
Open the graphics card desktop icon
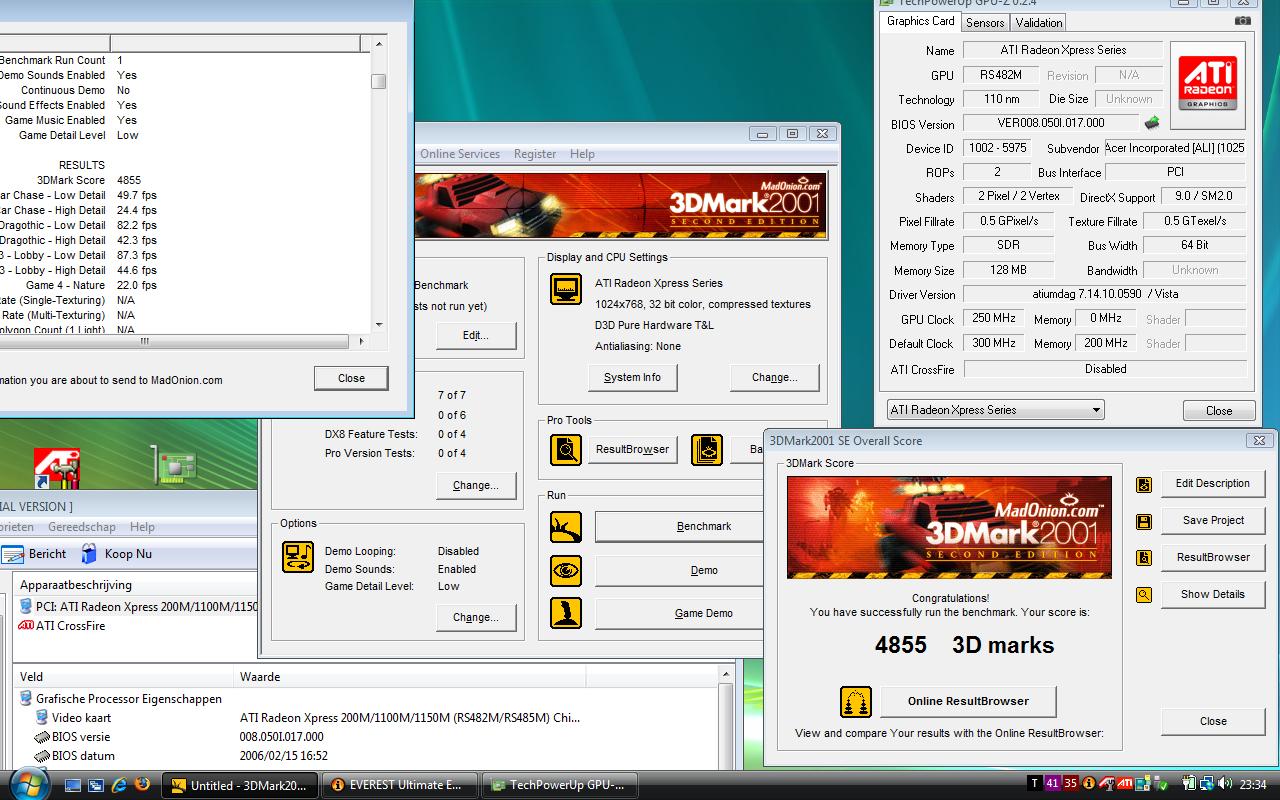175,465
